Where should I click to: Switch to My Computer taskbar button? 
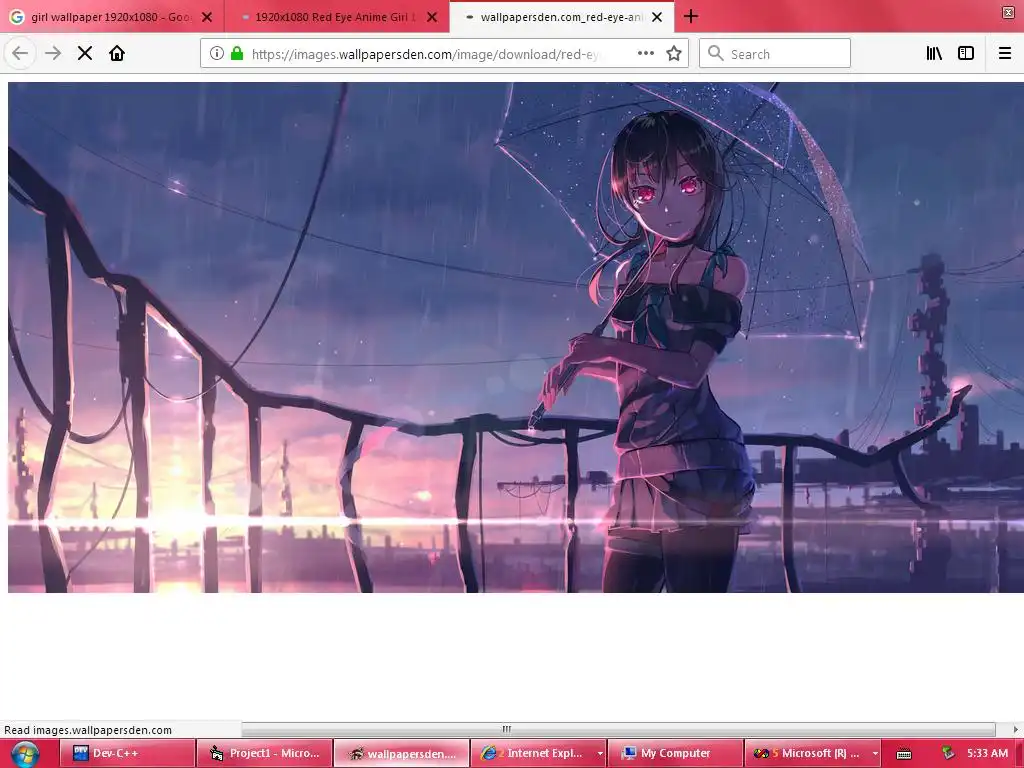pos(675,753)
